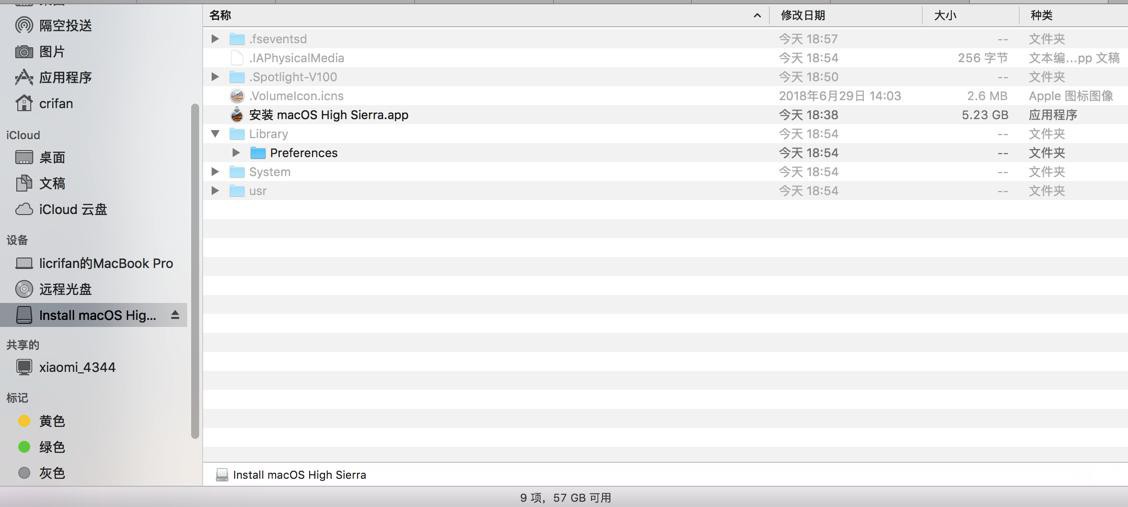Select the 图片 pictures sidebar icon
This screenshot has width=1128, height=507.
pyautogui.click(x=24, y=52)
